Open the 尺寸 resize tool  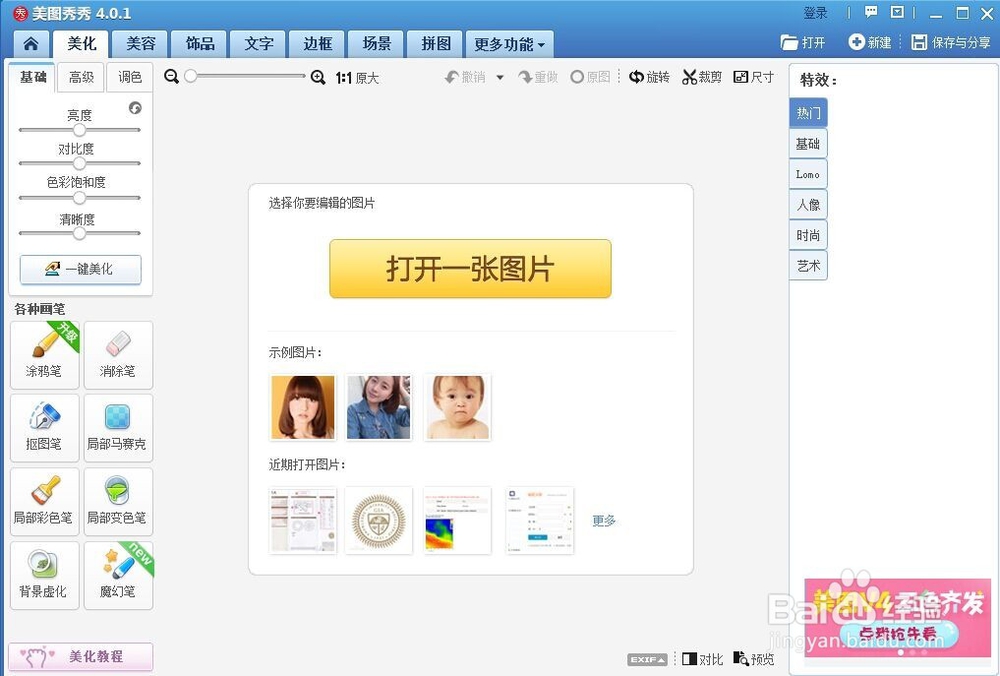pos(754,77)
